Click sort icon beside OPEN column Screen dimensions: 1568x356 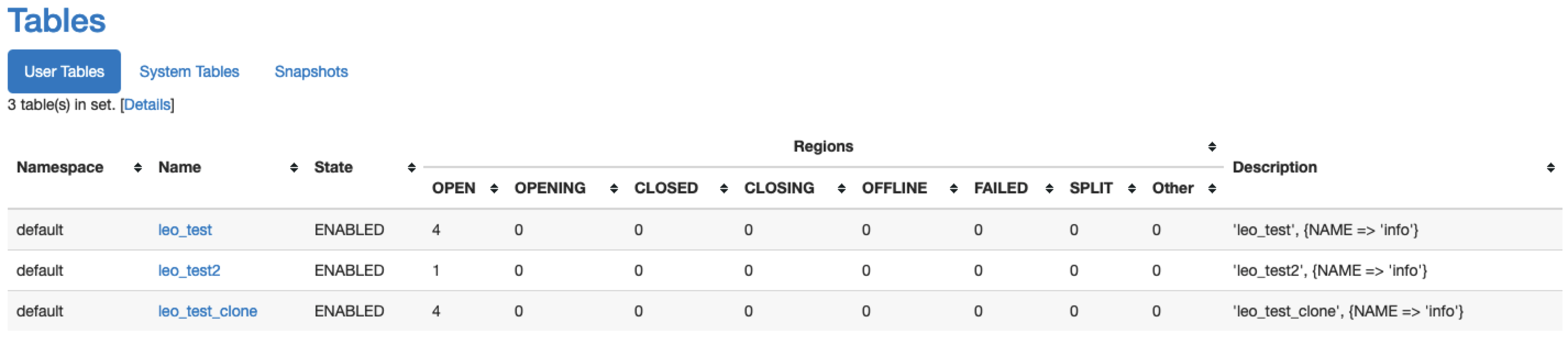(494, 188)
